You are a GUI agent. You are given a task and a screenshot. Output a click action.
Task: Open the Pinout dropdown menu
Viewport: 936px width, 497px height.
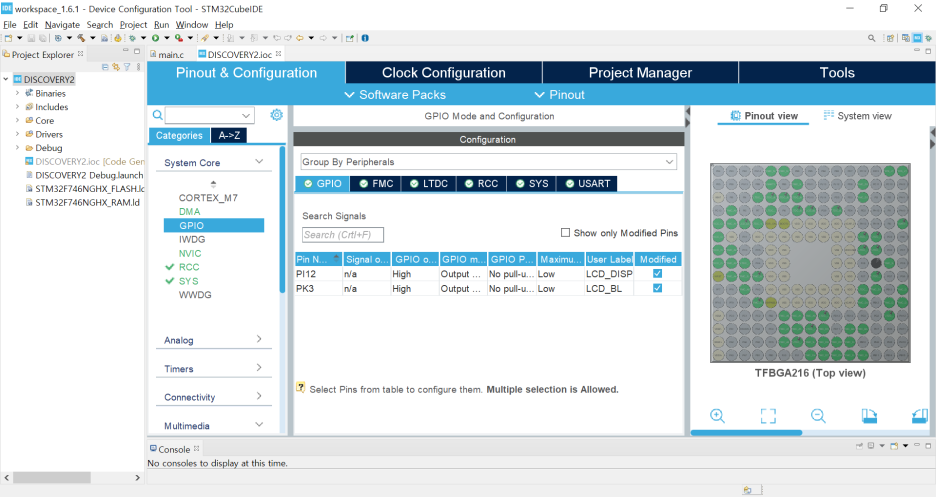point(559,95)
